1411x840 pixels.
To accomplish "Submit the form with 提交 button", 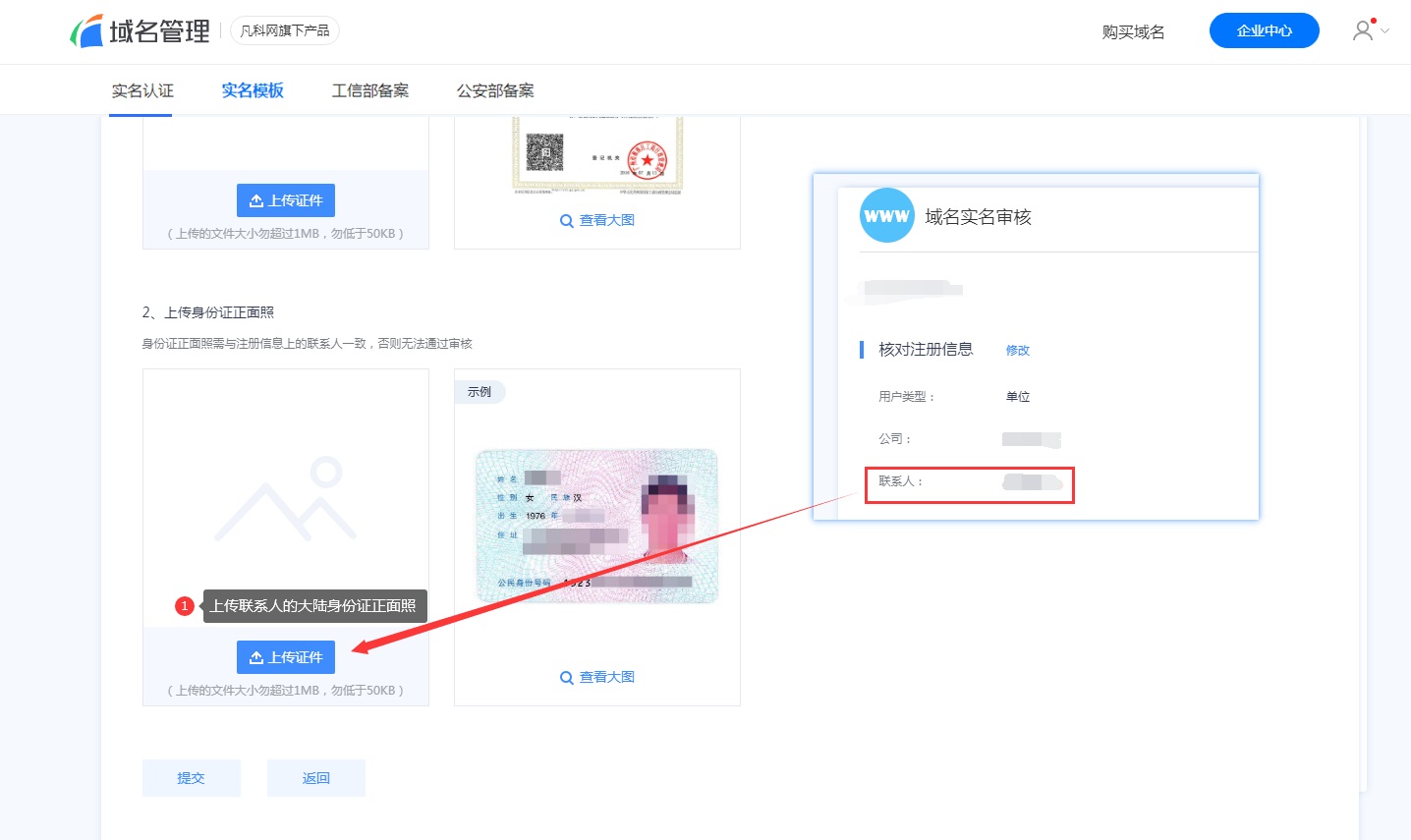I will [192, 778].
